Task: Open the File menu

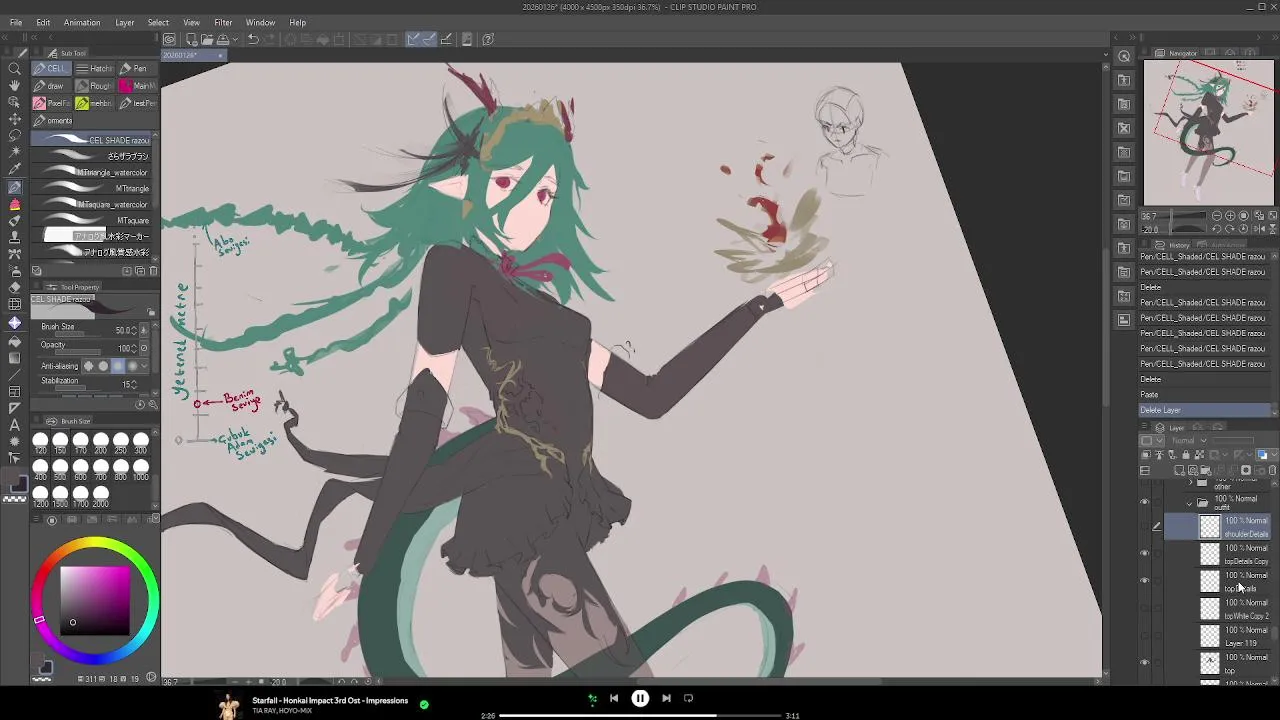Action: [x=16, y=22]
